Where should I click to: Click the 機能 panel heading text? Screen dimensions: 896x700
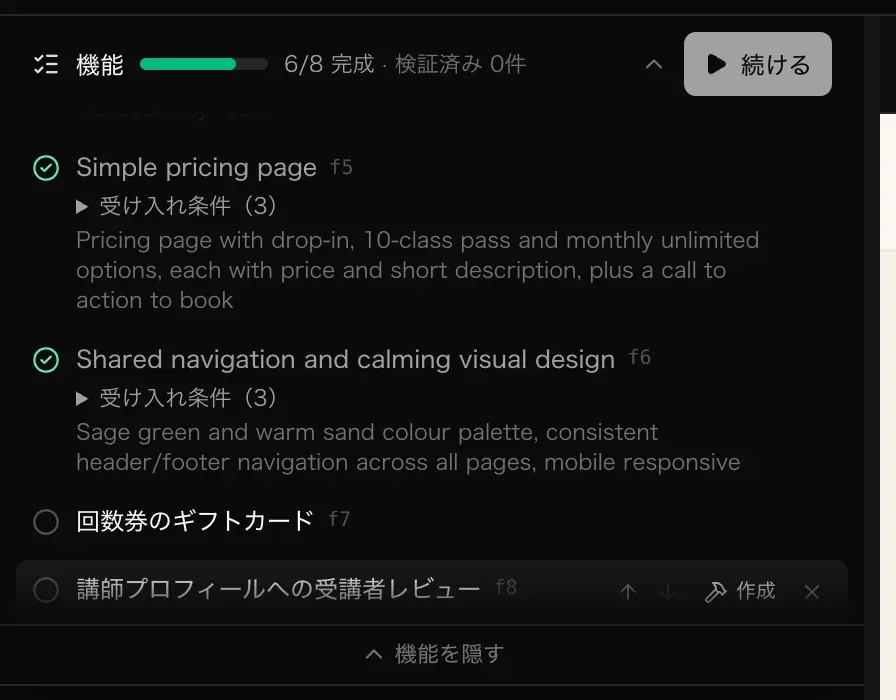tap(100, 65)
